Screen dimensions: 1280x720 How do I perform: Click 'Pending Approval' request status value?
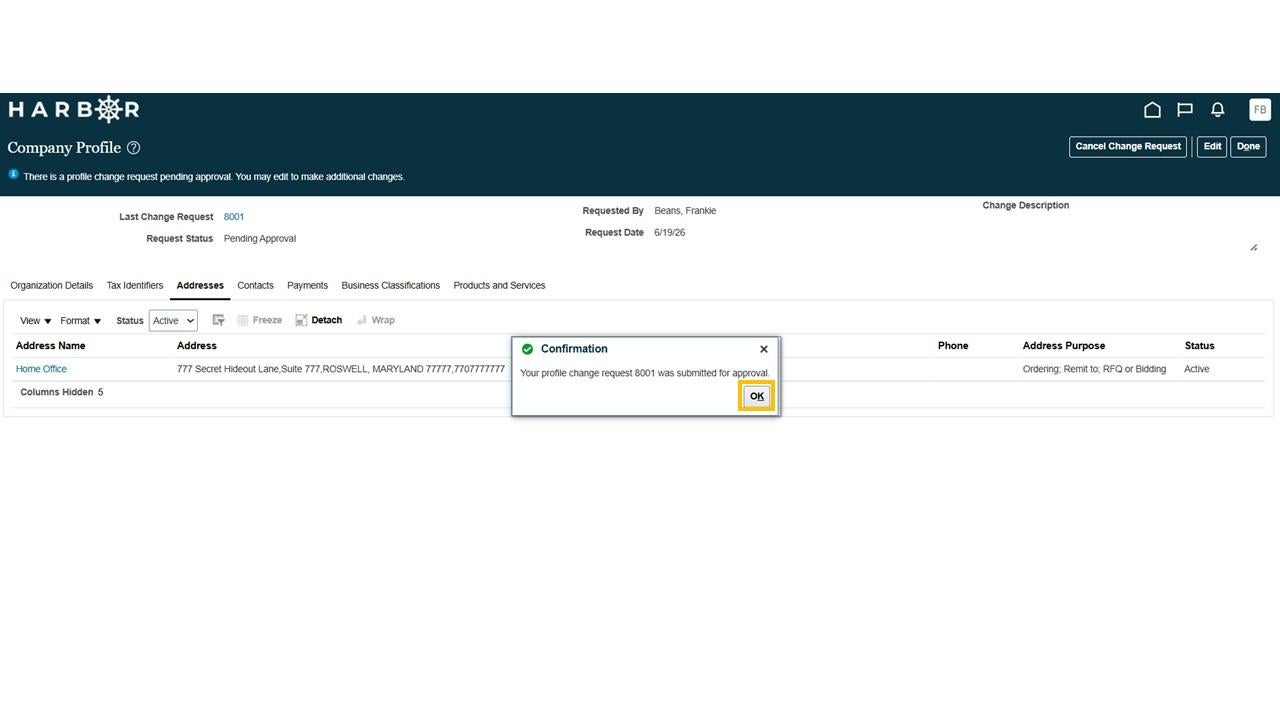pos(260,239)
